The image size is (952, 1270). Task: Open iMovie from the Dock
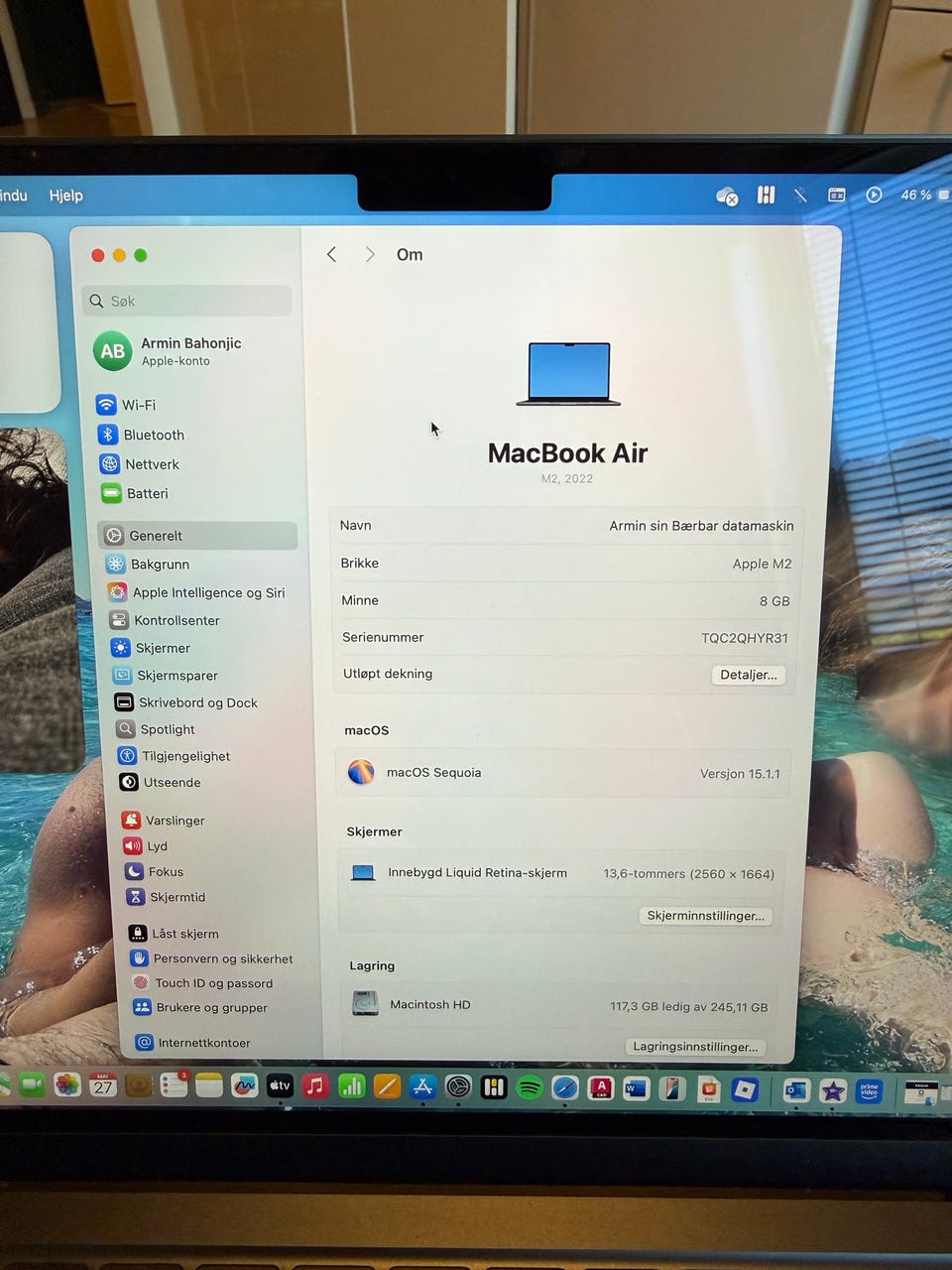833,1091
